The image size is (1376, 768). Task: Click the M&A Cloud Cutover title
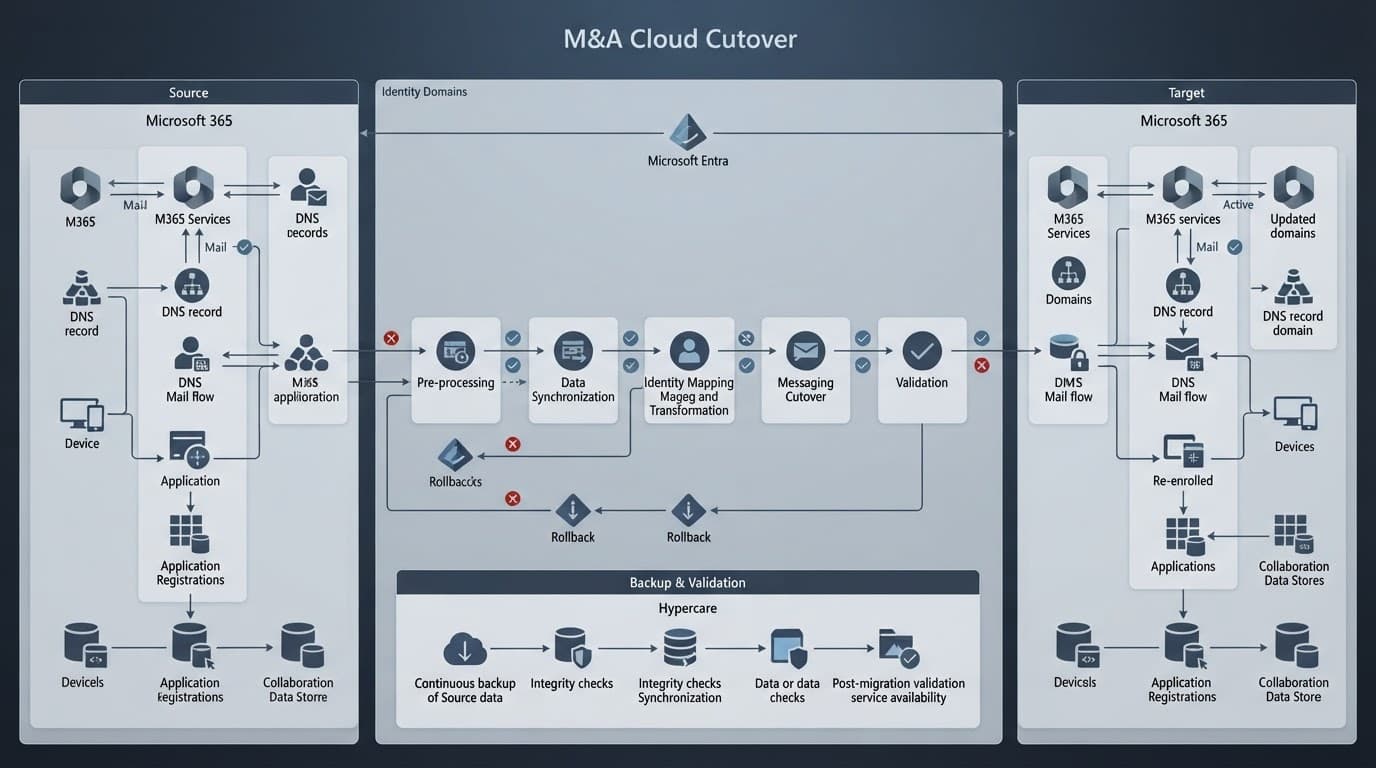click(x=680, y=39)
